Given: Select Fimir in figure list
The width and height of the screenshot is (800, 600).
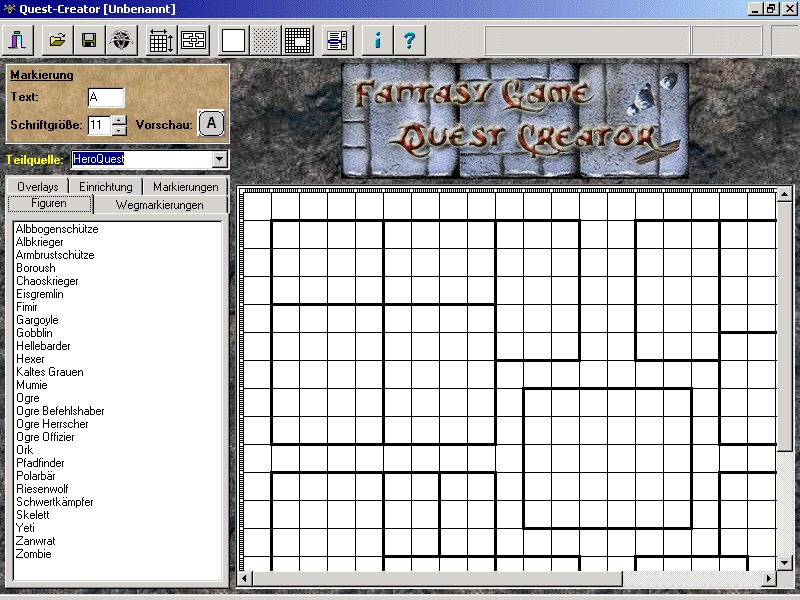Looking at the screenshot, I should pos(27,307).
